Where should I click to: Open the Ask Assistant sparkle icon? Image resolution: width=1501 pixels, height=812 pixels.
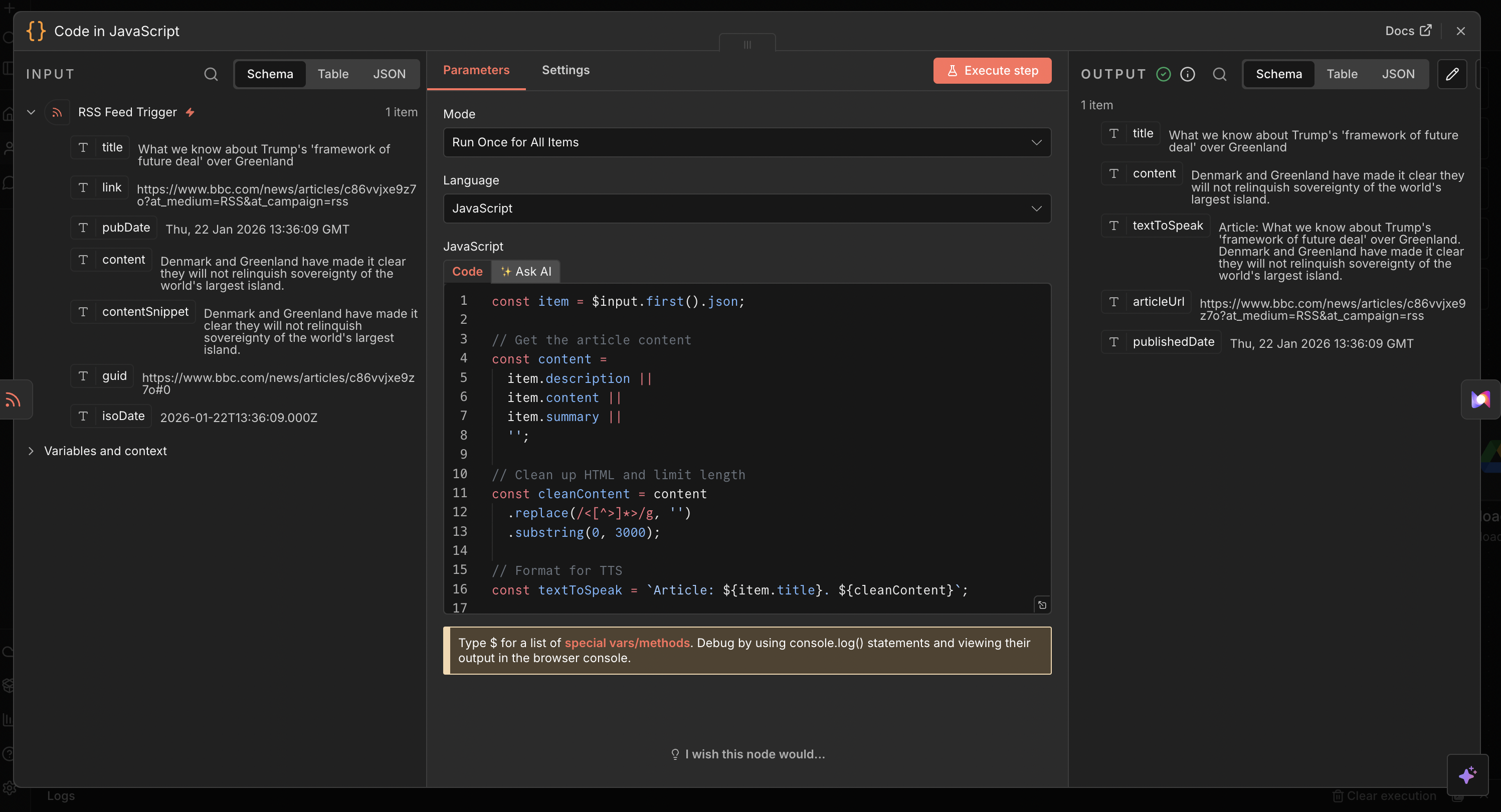pos(1468,775)
